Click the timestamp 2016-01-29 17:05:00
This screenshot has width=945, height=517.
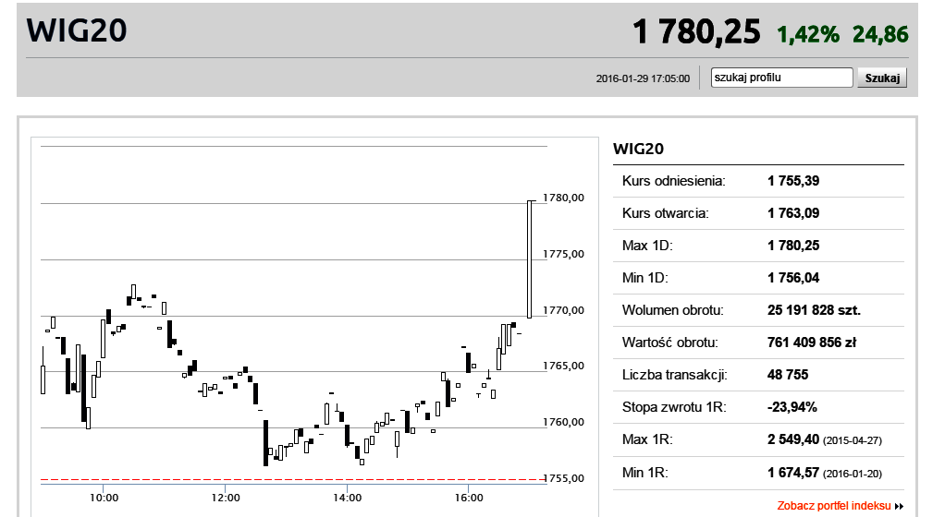pos(643,78)
